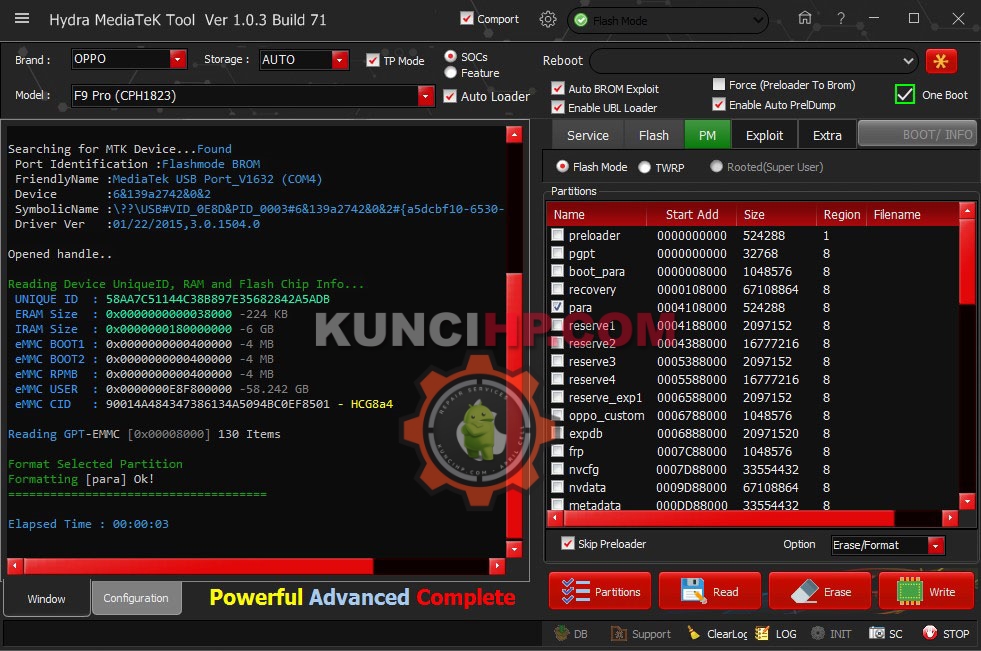Click the INIT gear icon
981x651 pixels.
click(x=831, y=633)
